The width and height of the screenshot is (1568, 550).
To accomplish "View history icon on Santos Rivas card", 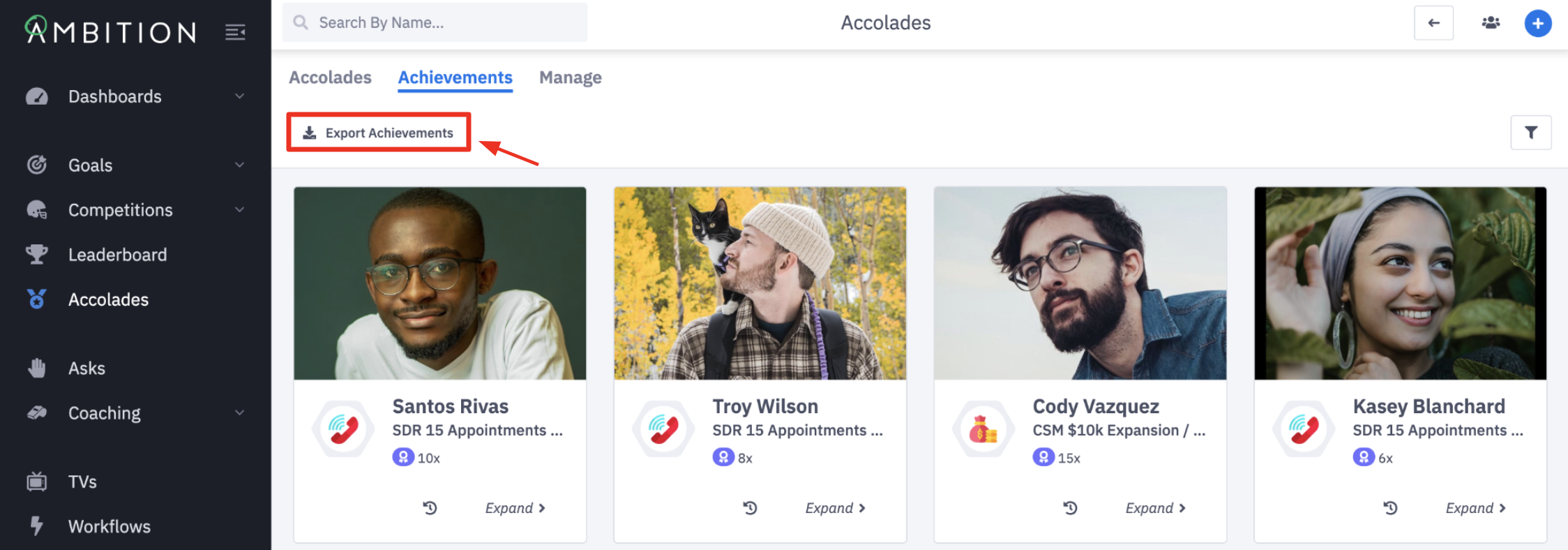I will click(430, 508).
